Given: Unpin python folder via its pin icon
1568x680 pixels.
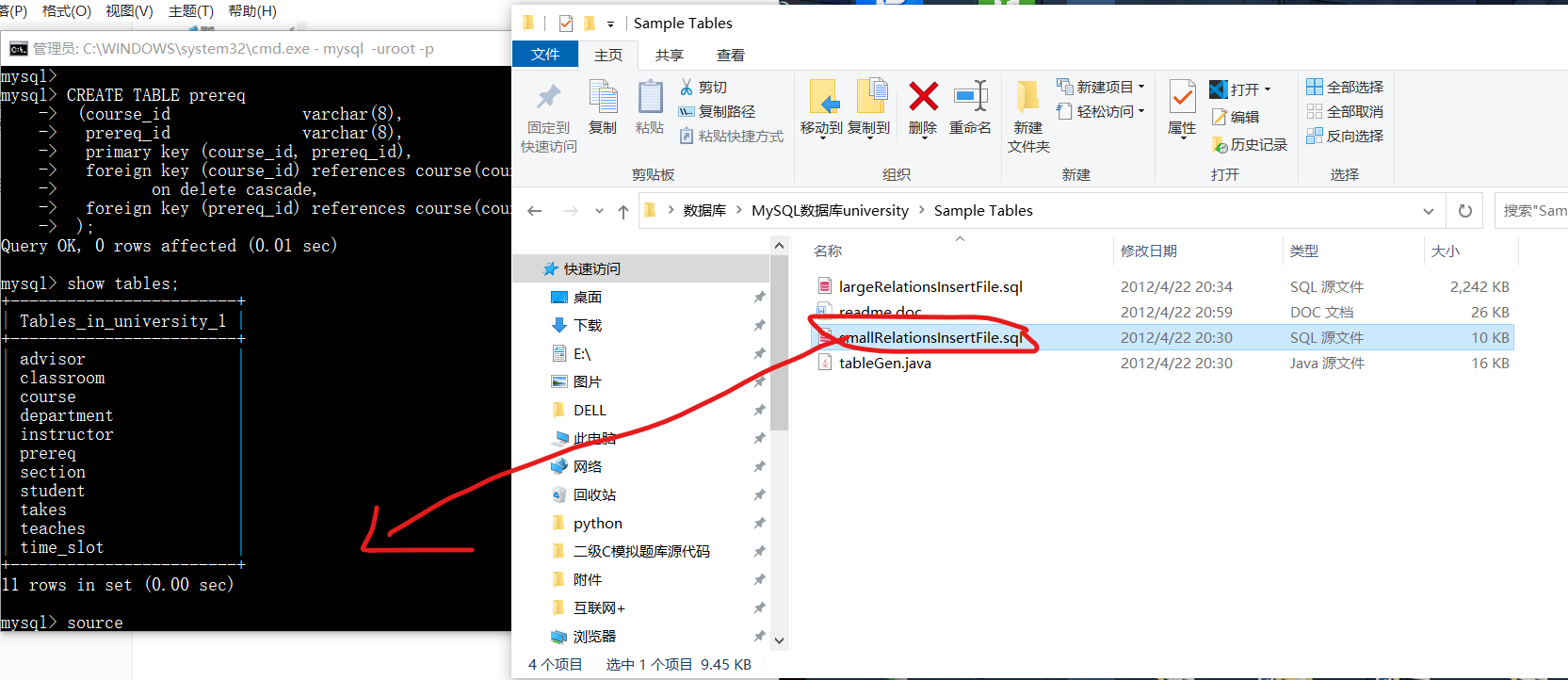Looking at the screenshot, I should 759,523.
